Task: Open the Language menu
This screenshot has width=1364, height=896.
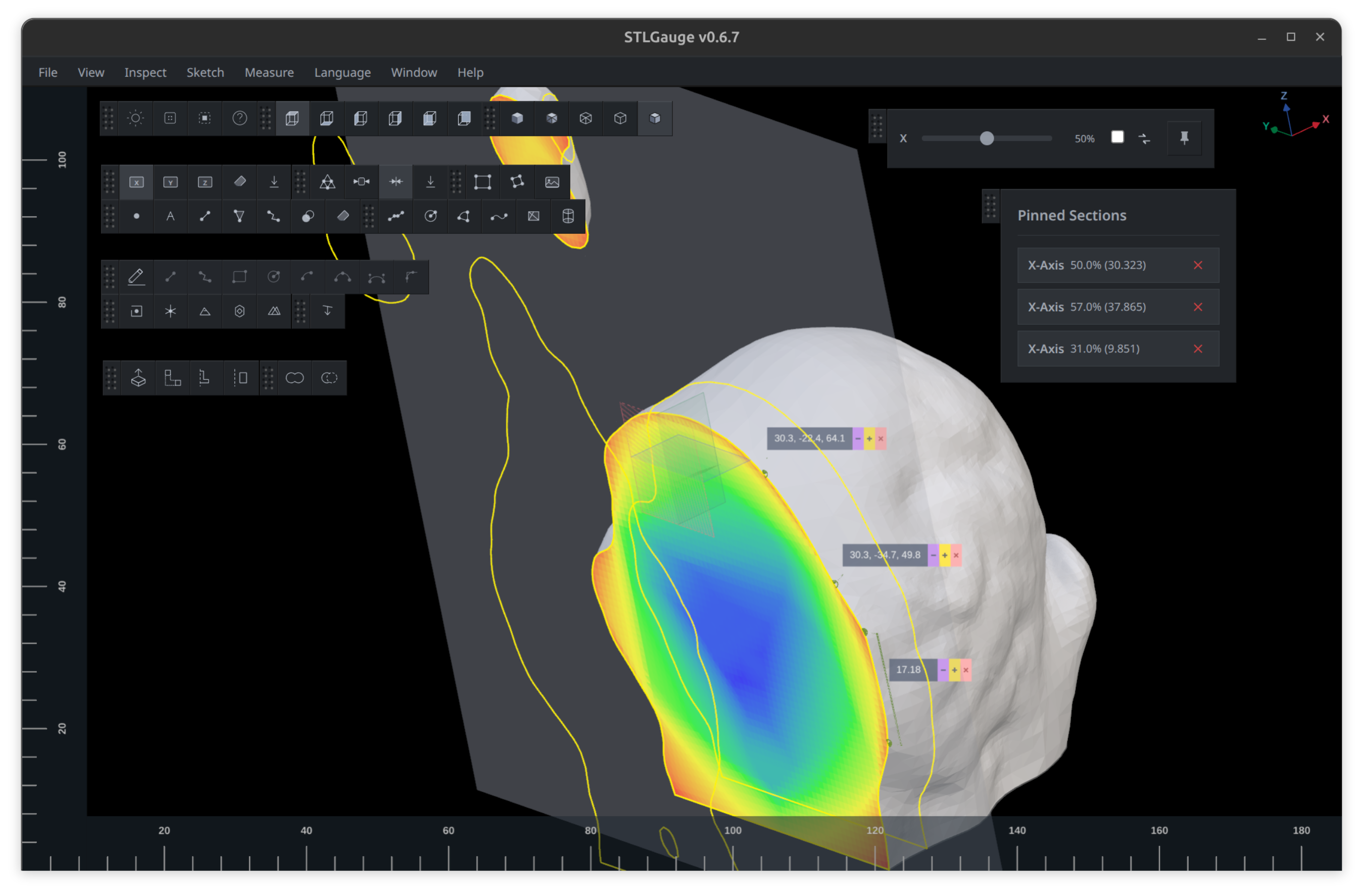Action: pyautogui.click(x=342, y=72)
